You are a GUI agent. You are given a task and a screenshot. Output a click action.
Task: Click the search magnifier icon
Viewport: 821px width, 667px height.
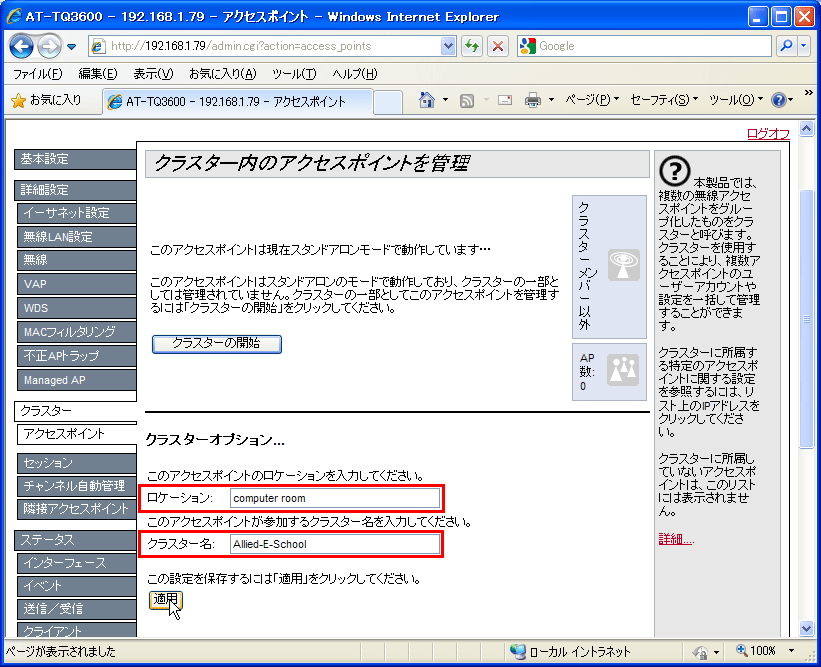787,46
